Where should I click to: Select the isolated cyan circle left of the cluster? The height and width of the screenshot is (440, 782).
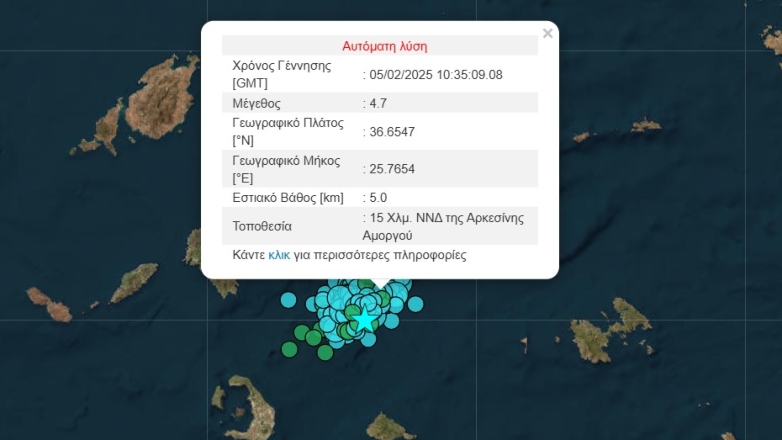point(289,299)
